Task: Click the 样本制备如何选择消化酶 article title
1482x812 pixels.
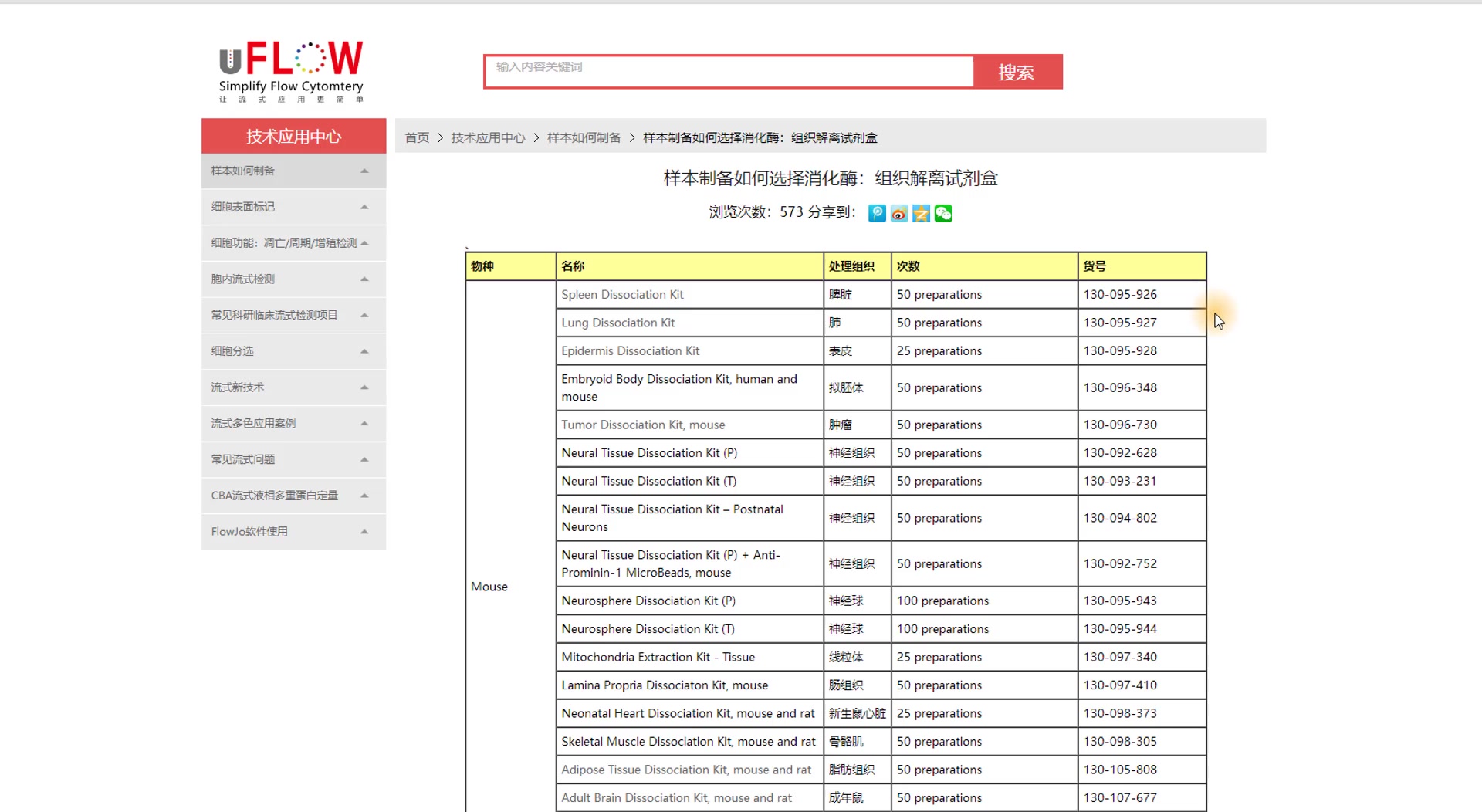Action: point(831,178)
